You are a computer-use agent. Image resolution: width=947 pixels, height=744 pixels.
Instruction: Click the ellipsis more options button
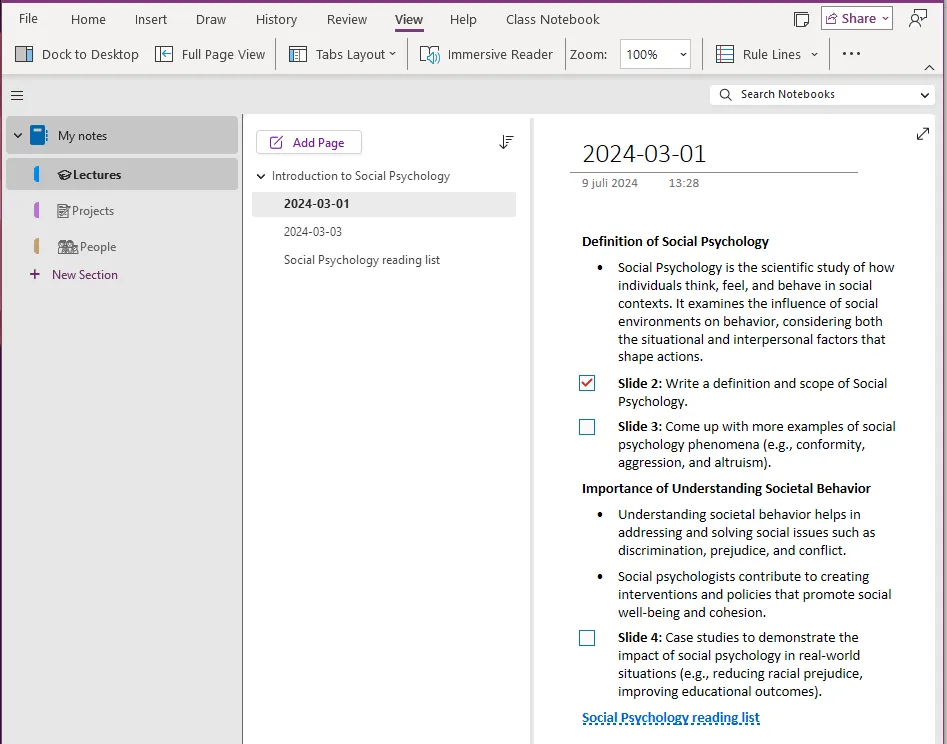coord(851,54)
